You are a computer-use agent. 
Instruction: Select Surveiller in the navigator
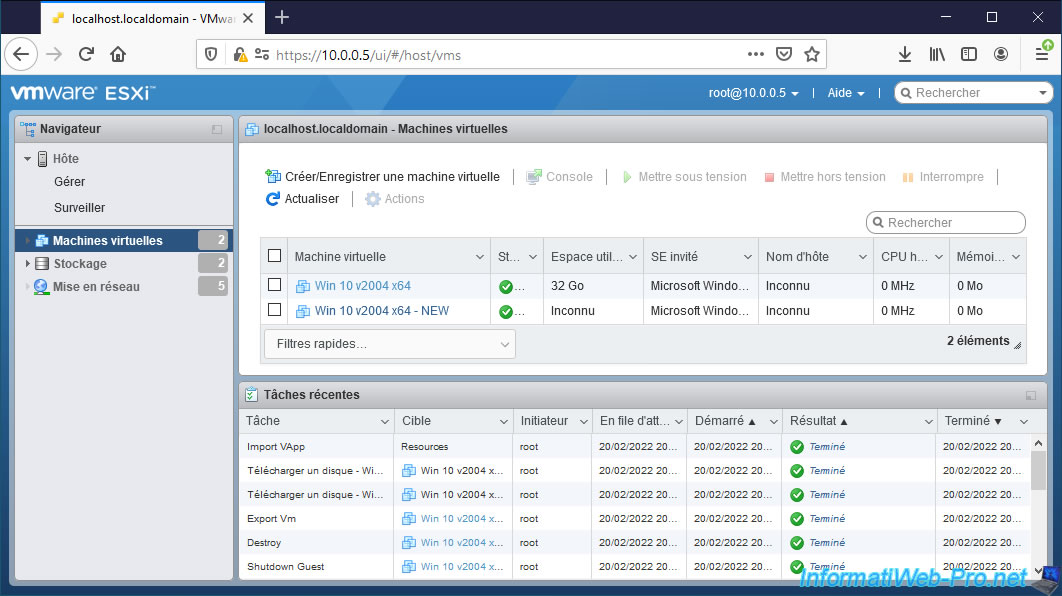coord(79,208)
